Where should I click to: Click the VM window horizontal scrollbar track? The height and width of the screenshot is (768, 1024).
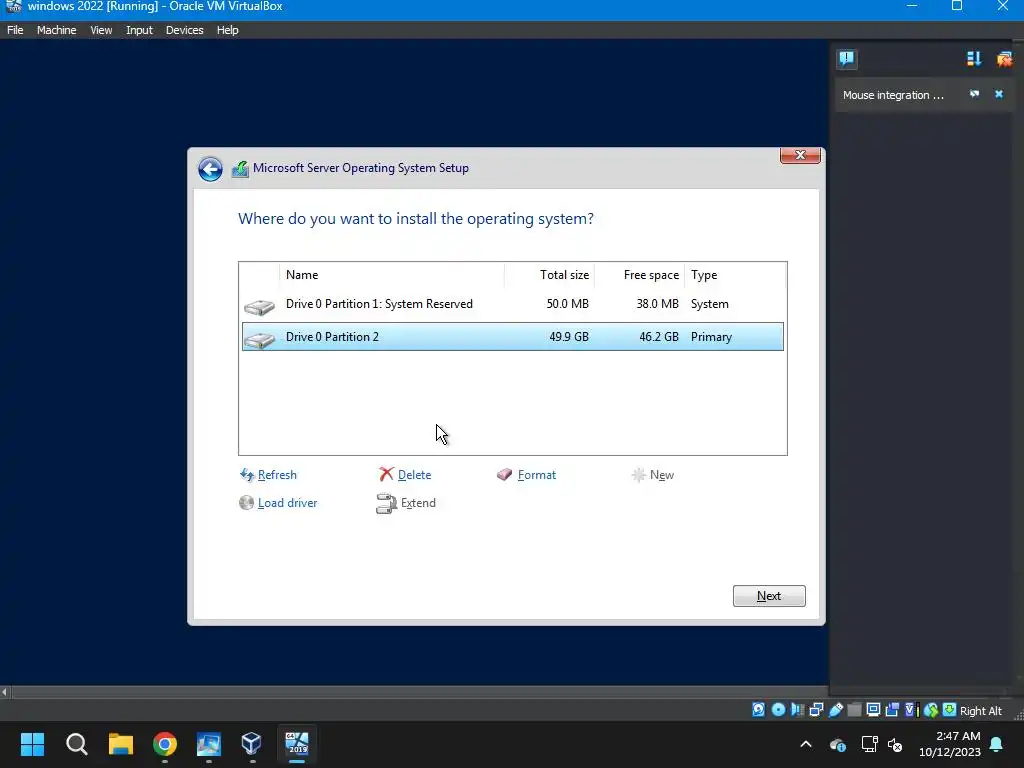[x=419, y=692]
